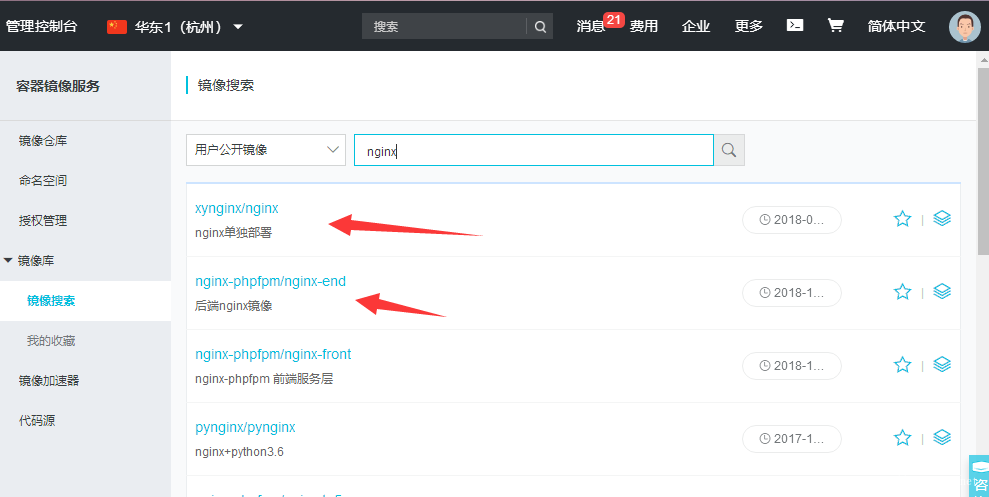Open the nginx-phpfpm/nginx-front image link
Image resolution: width=989 pixels, height=497 pixels.
point(273,354)
